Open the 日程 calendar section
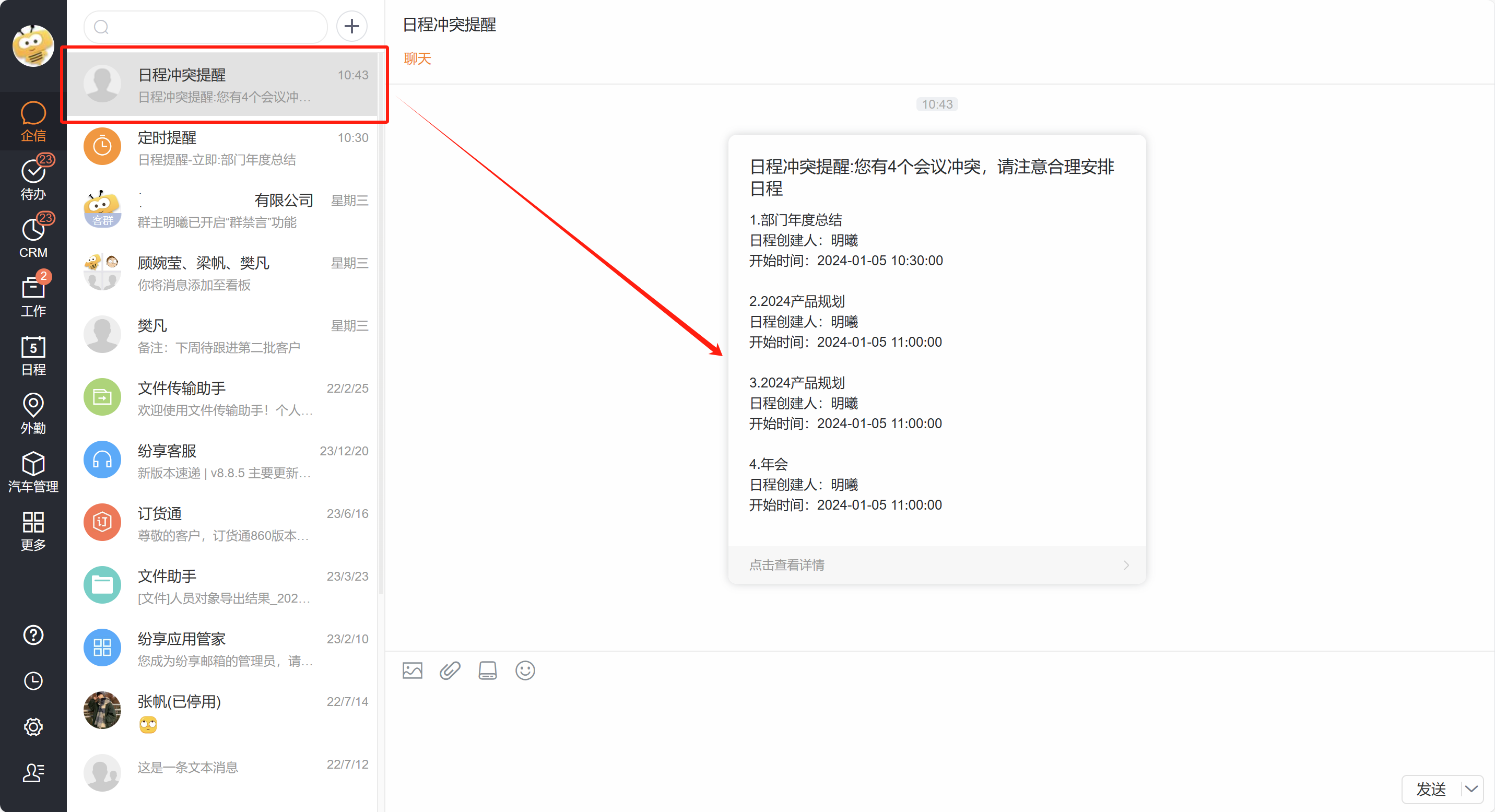Image resolution: width=1495 pixels, height=812 pixels. pos(33,355)
